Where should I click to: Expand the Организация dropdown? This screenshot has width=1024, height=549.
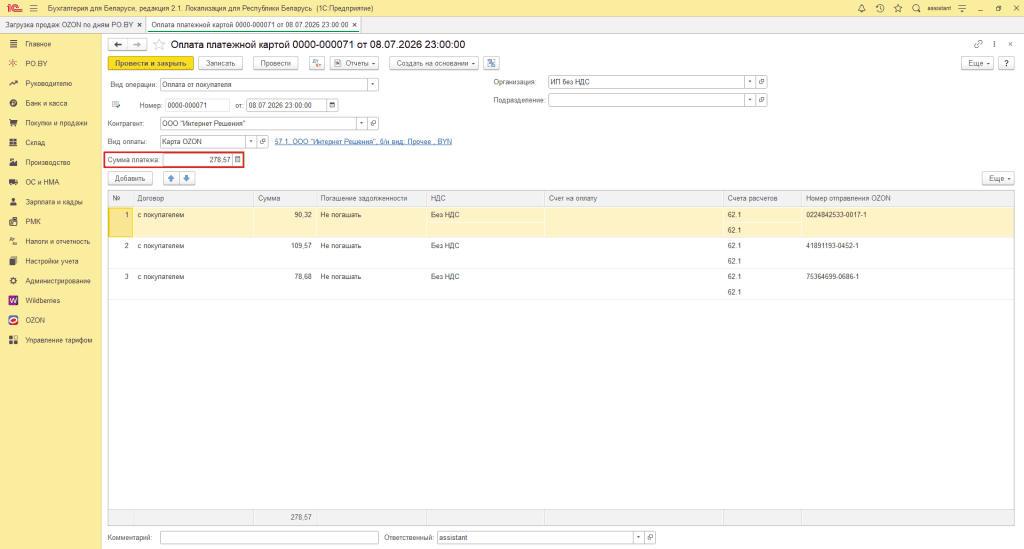point(750,82)
